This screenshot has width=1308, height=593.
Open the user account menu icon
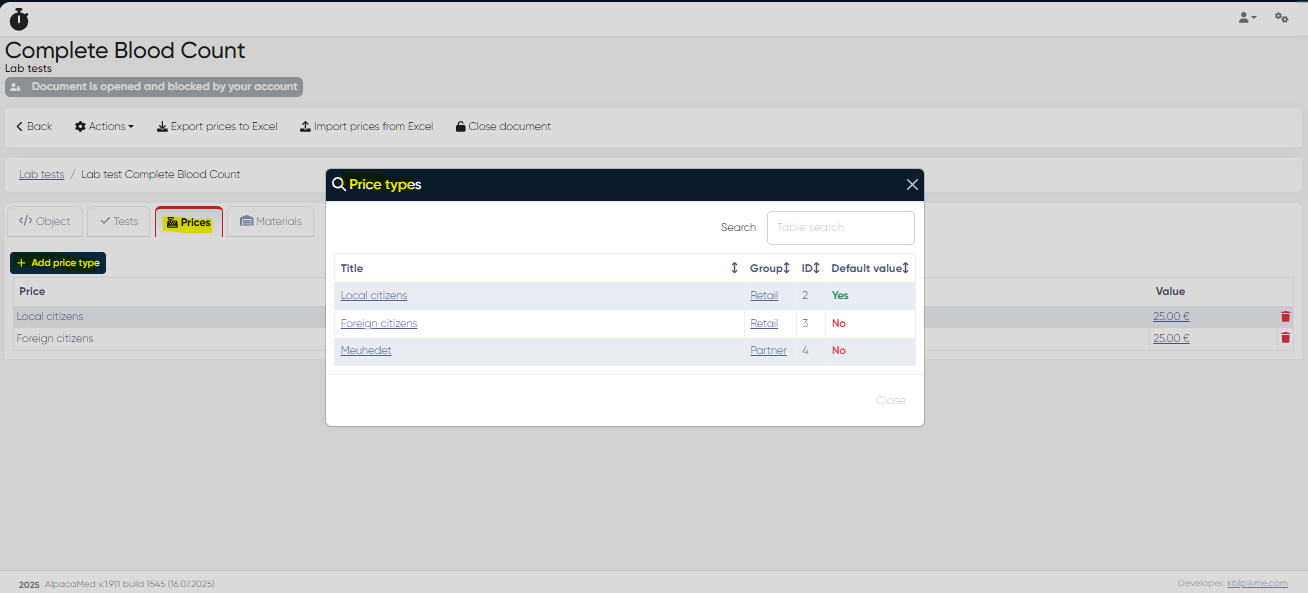click(1247, 18)
